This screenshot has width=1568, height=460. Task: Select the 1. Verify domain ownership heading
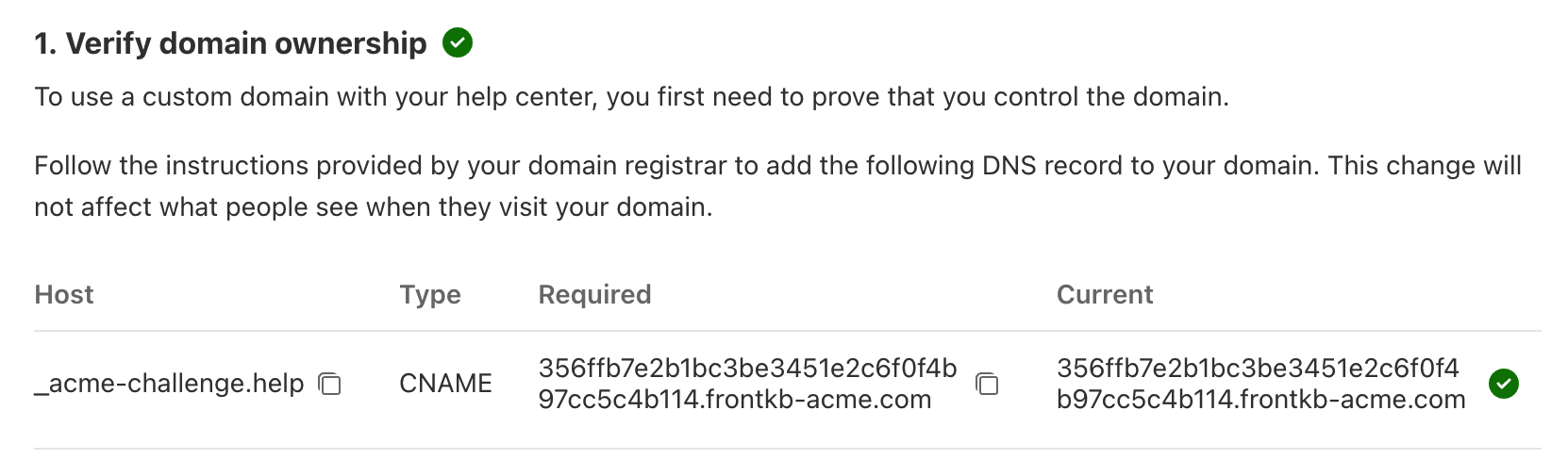pos(230,43)
